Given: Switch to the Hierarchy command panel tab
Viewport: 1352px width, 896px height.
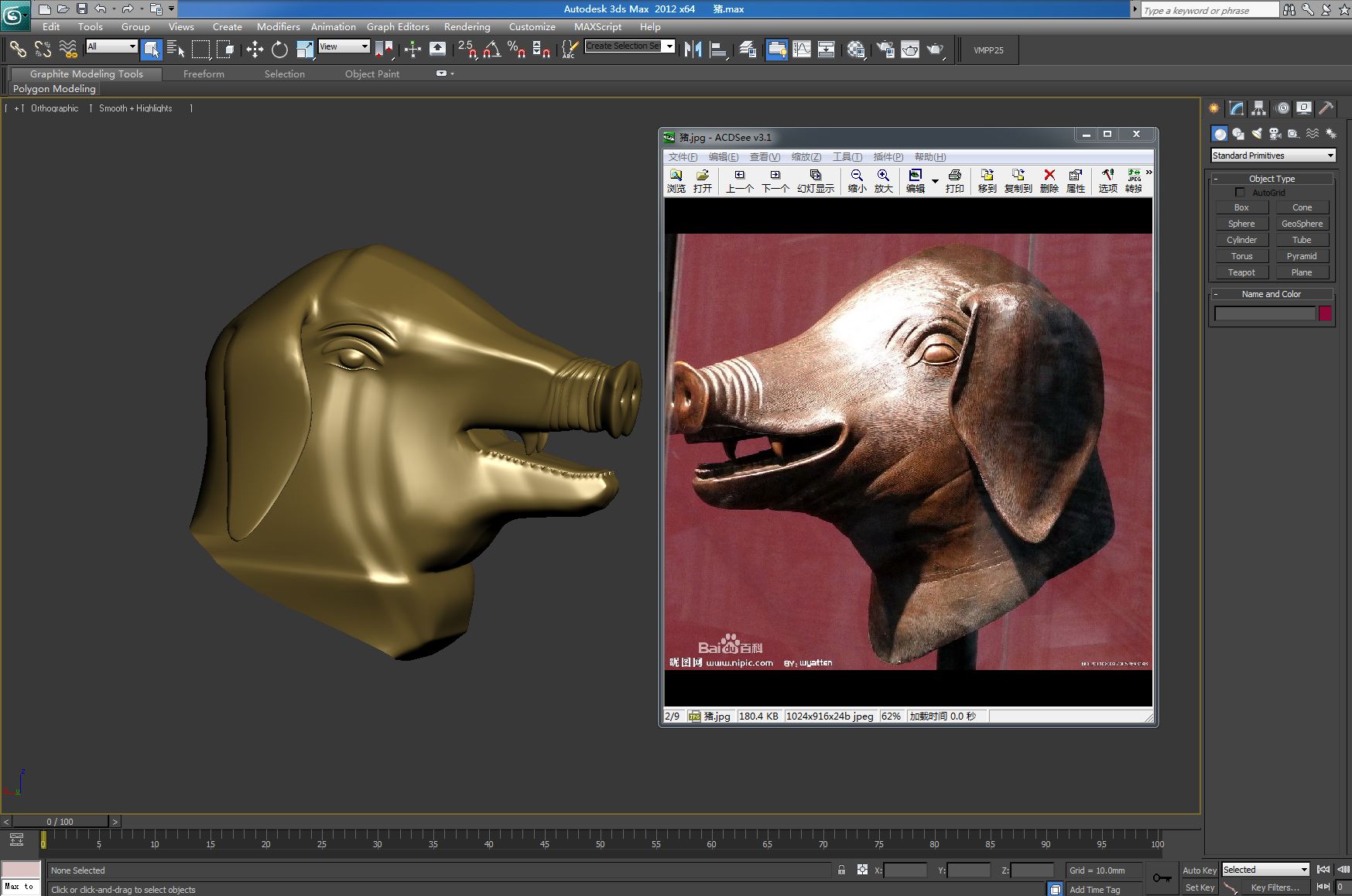Looking at the screenshot, I should (1259, 108).
